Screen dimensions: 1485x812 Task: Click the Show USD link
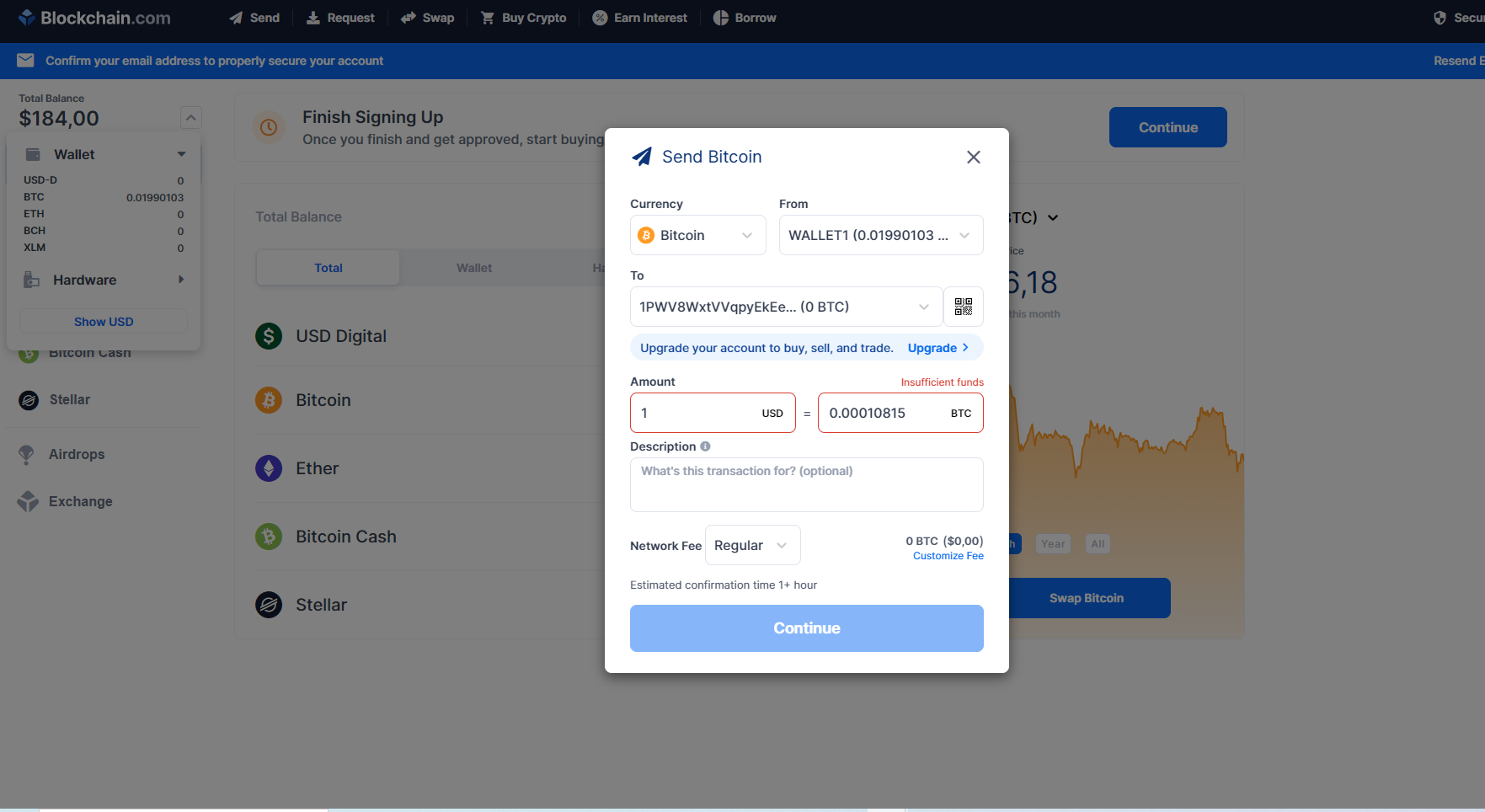[x=104, y=322]
